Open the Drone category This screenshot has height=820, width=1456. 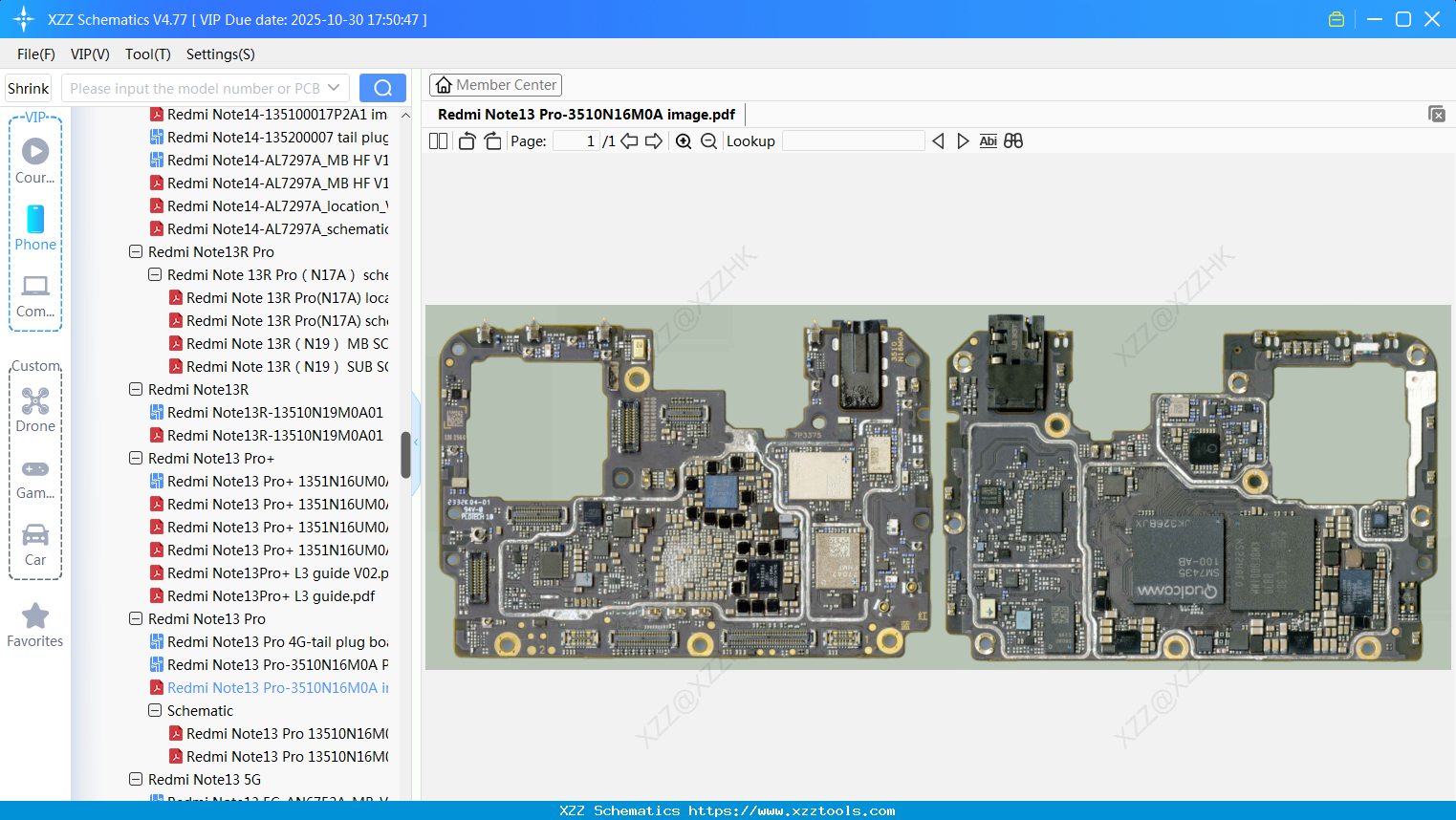(35, 410)
